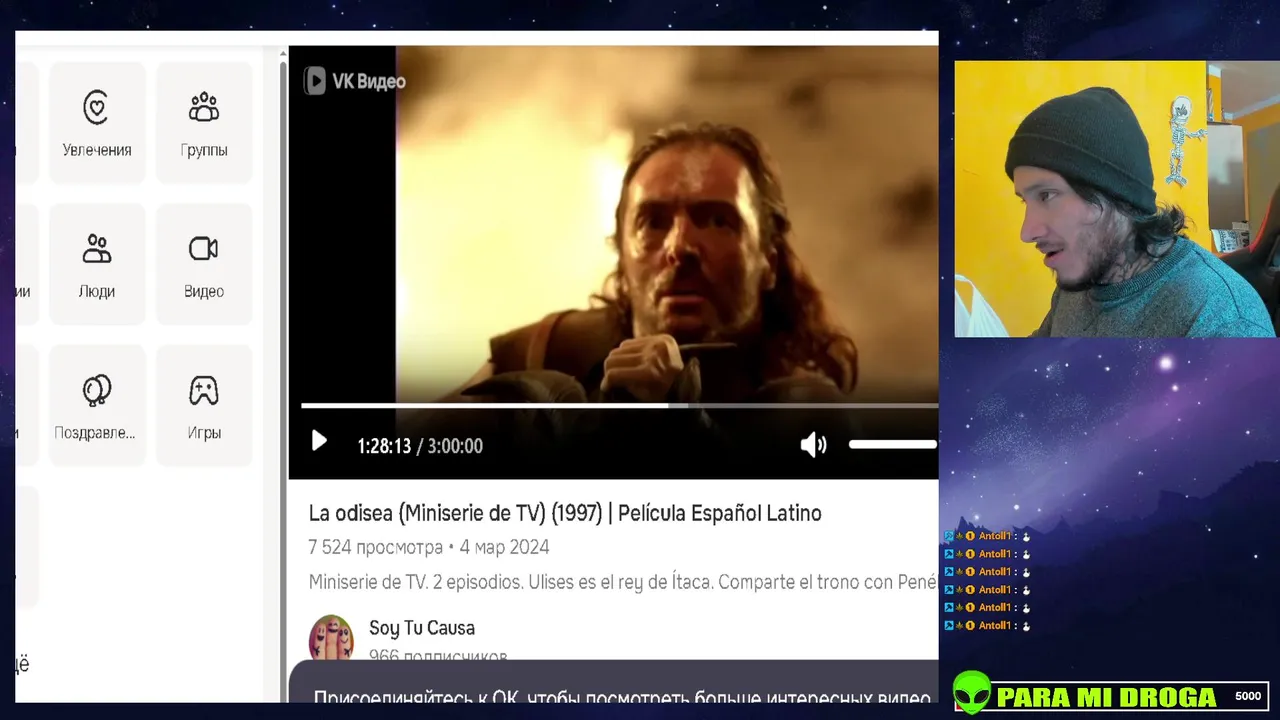Open the Игры section tile

204,406
